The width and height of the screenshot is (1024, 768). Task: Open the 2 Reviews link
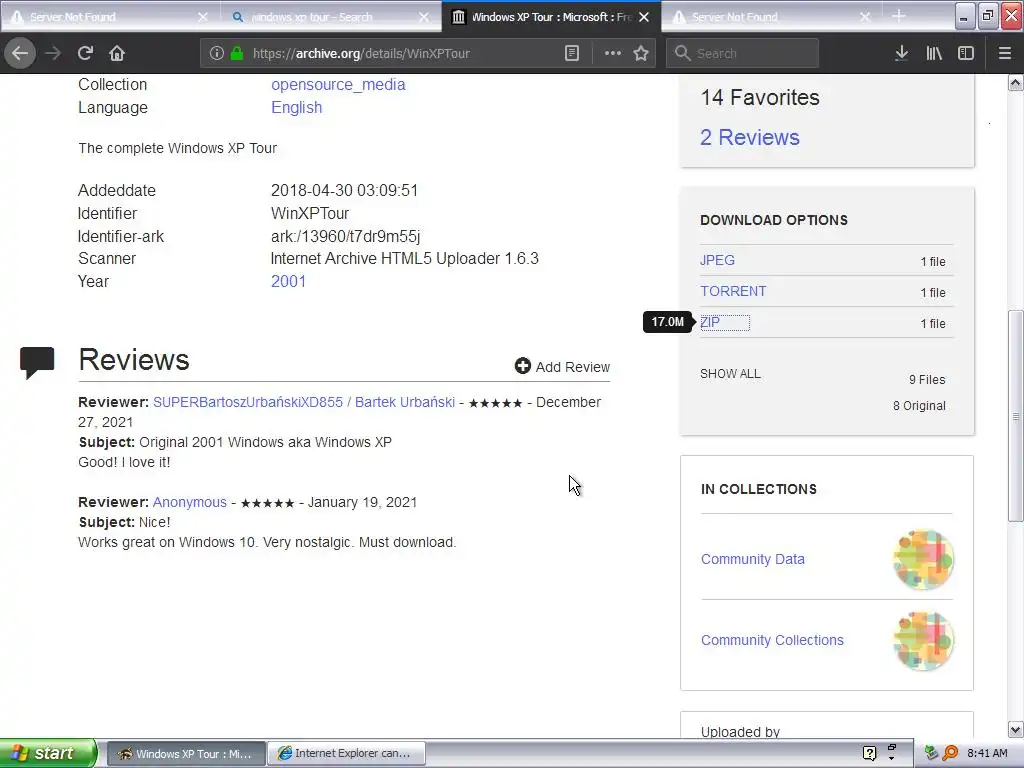[x=750, y=137]
